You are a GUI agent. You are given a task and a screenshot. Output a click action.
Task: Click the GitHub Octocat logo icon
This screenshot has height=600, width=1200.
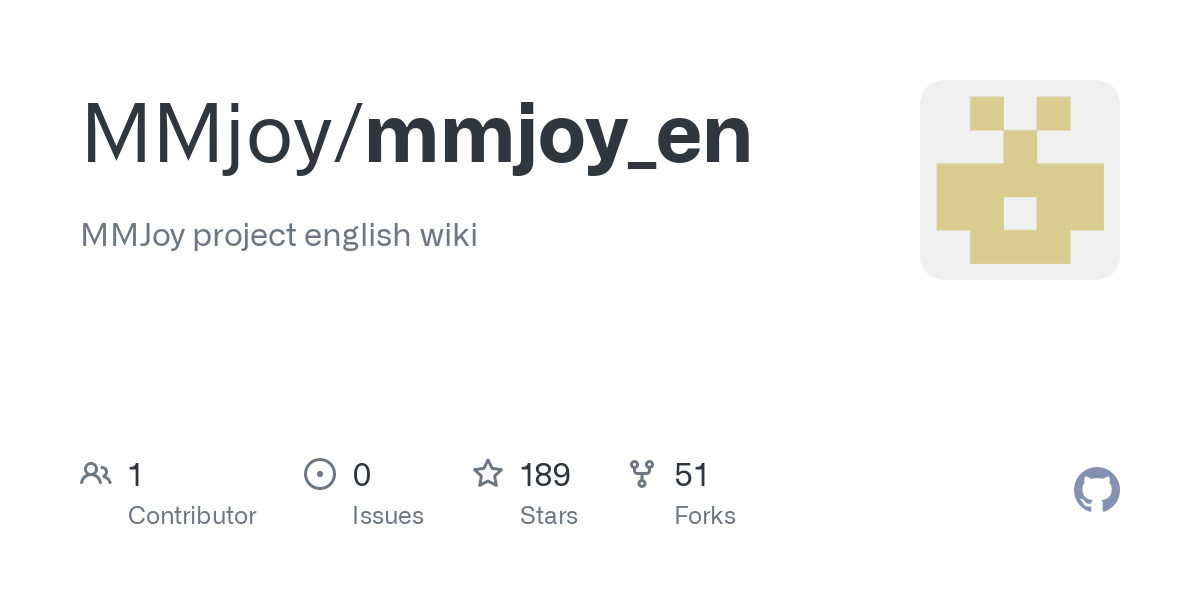click(x=1097, y=490)
